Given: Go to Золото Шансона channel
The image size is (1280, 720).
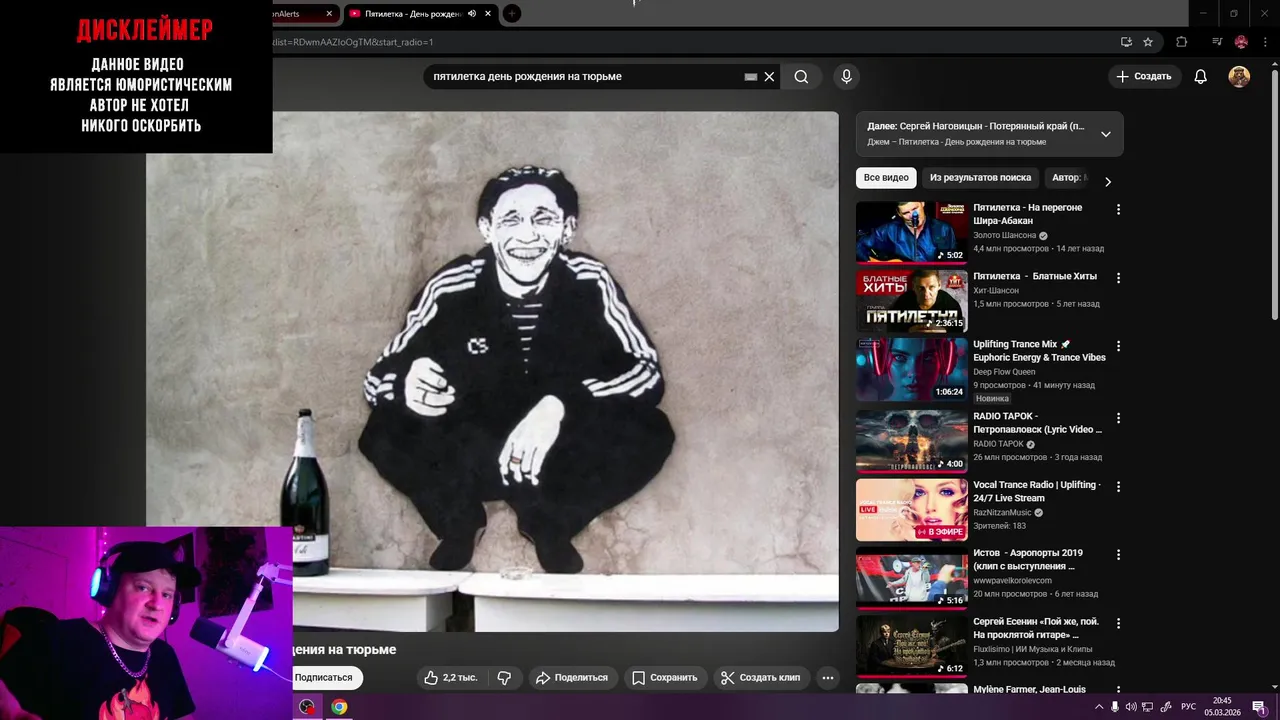Looking at the screenshot, I should tap(1005, 236).
